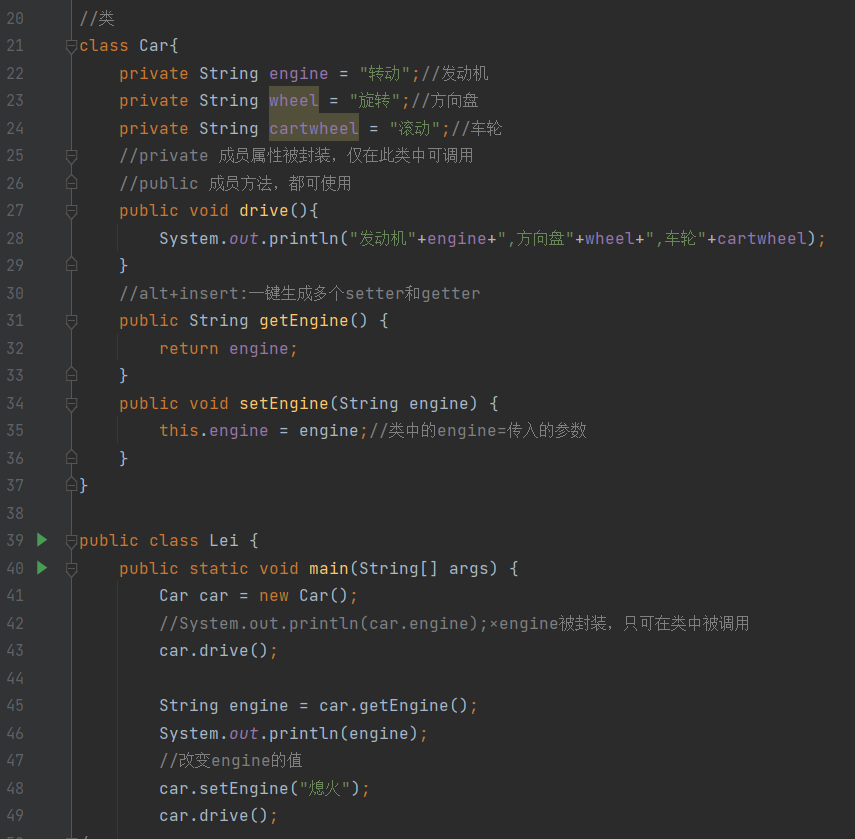Viewport: 855px width, 839px height.
Task: Collapse main method fold marker on line 40
Action: (71, 569)
